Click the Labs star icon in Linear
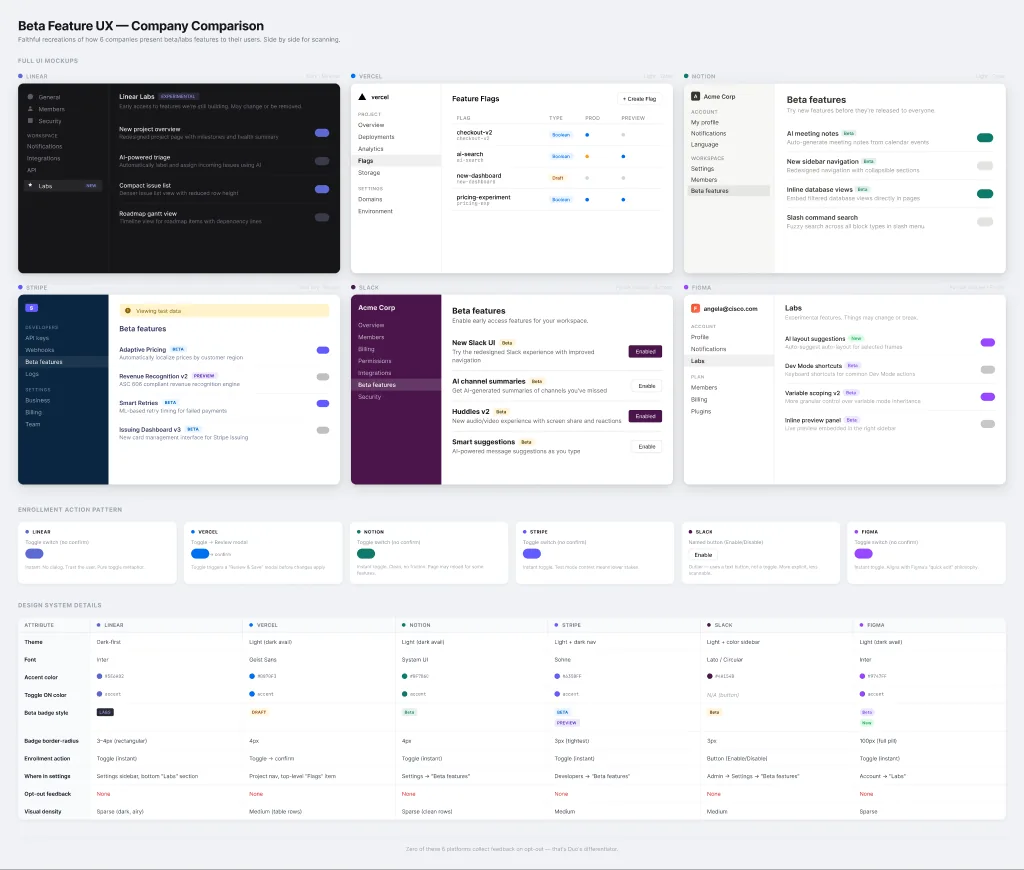This screenshot has width=1024, height=870. pyautogui.click(x=30, y=185)
